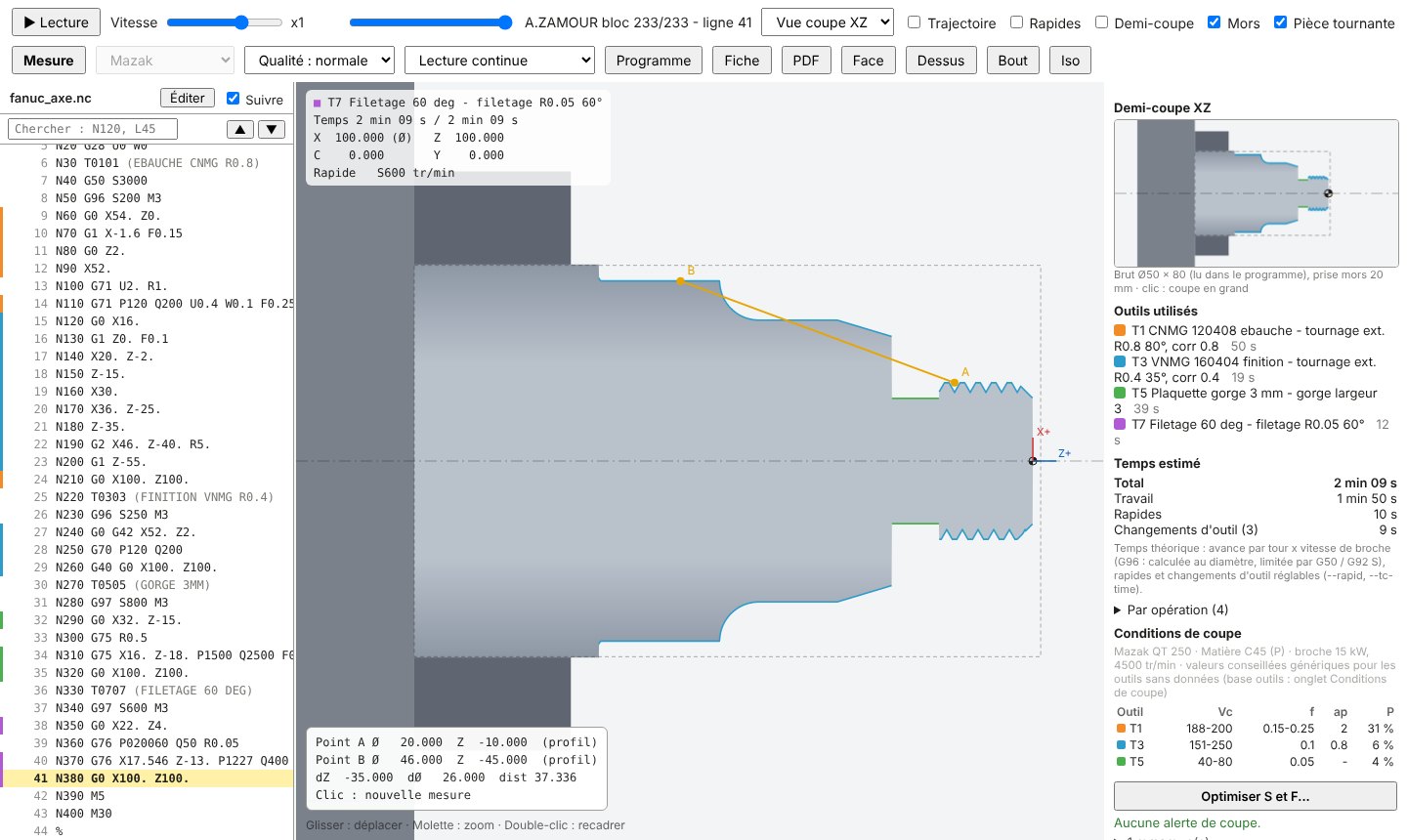1407x840 pixels.
Task: Go to previous search result arrow
Action: click(x=240, y=129)
